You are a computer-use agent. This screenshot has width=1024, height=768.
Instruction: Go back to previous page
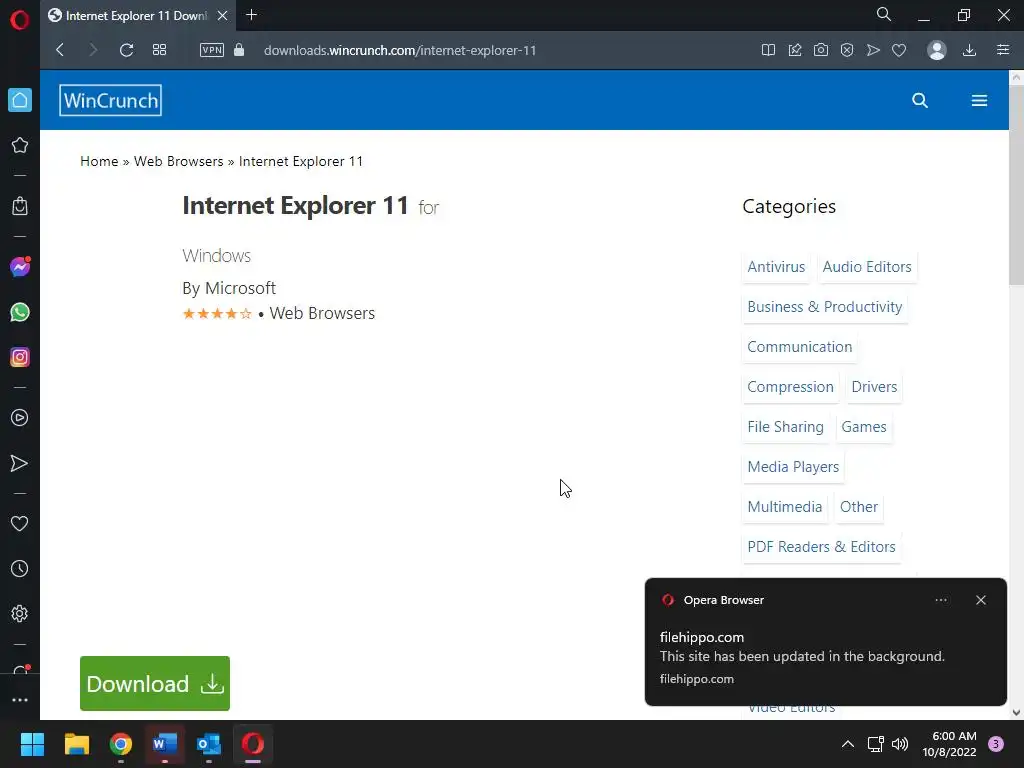tap(60, 50)
